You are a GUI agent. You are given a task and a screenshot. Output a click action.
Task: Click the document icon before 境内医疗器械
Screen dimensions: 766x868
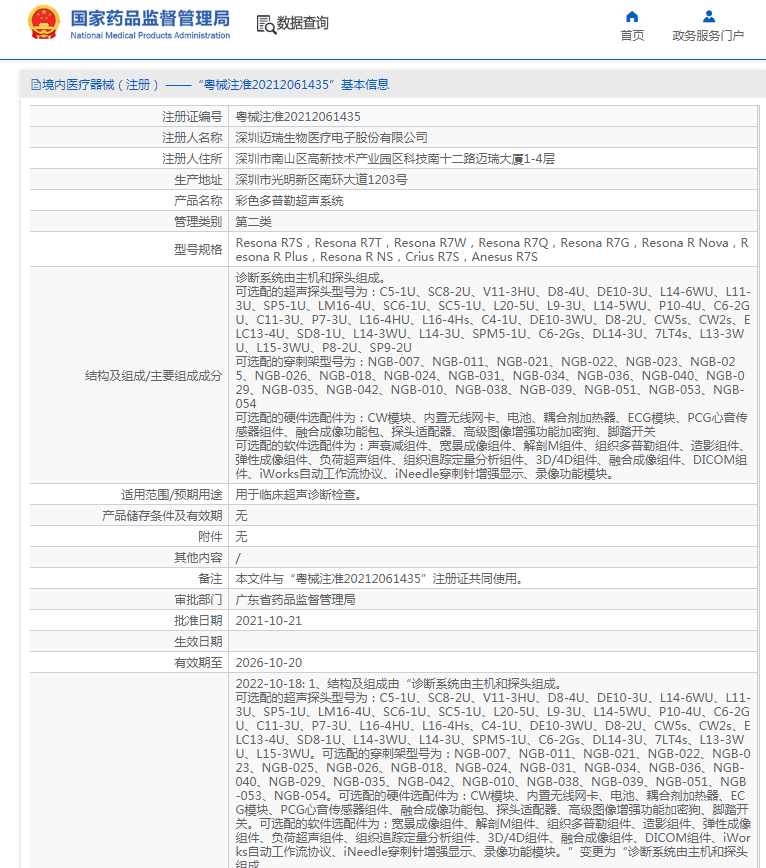click(36, 85)
